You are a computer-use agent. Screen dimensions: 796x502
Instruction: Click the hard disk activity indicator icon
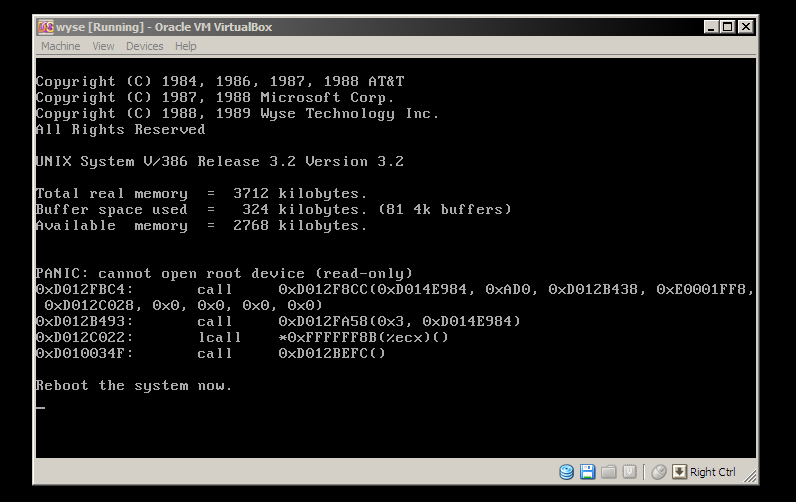click(567, 472)
